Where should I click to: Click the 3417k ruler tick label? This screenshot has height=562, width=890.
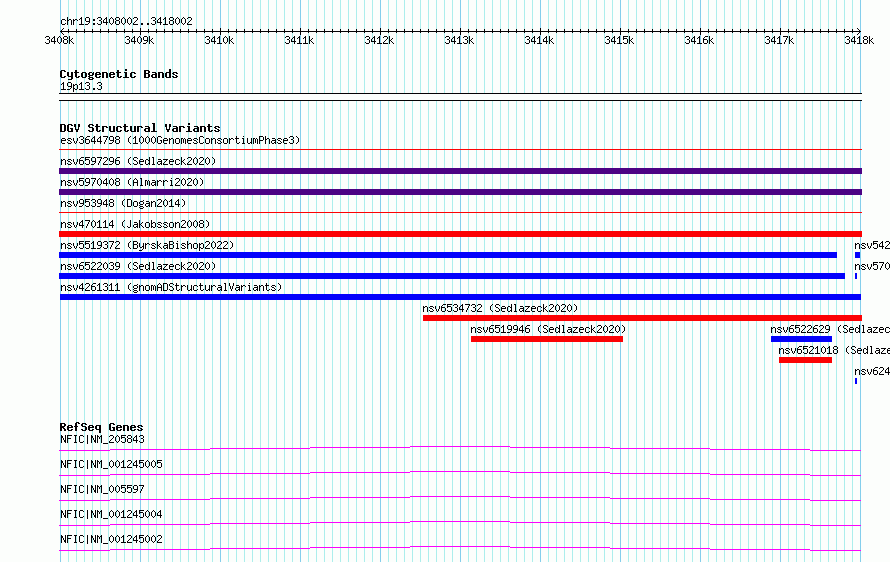[779, 40]
